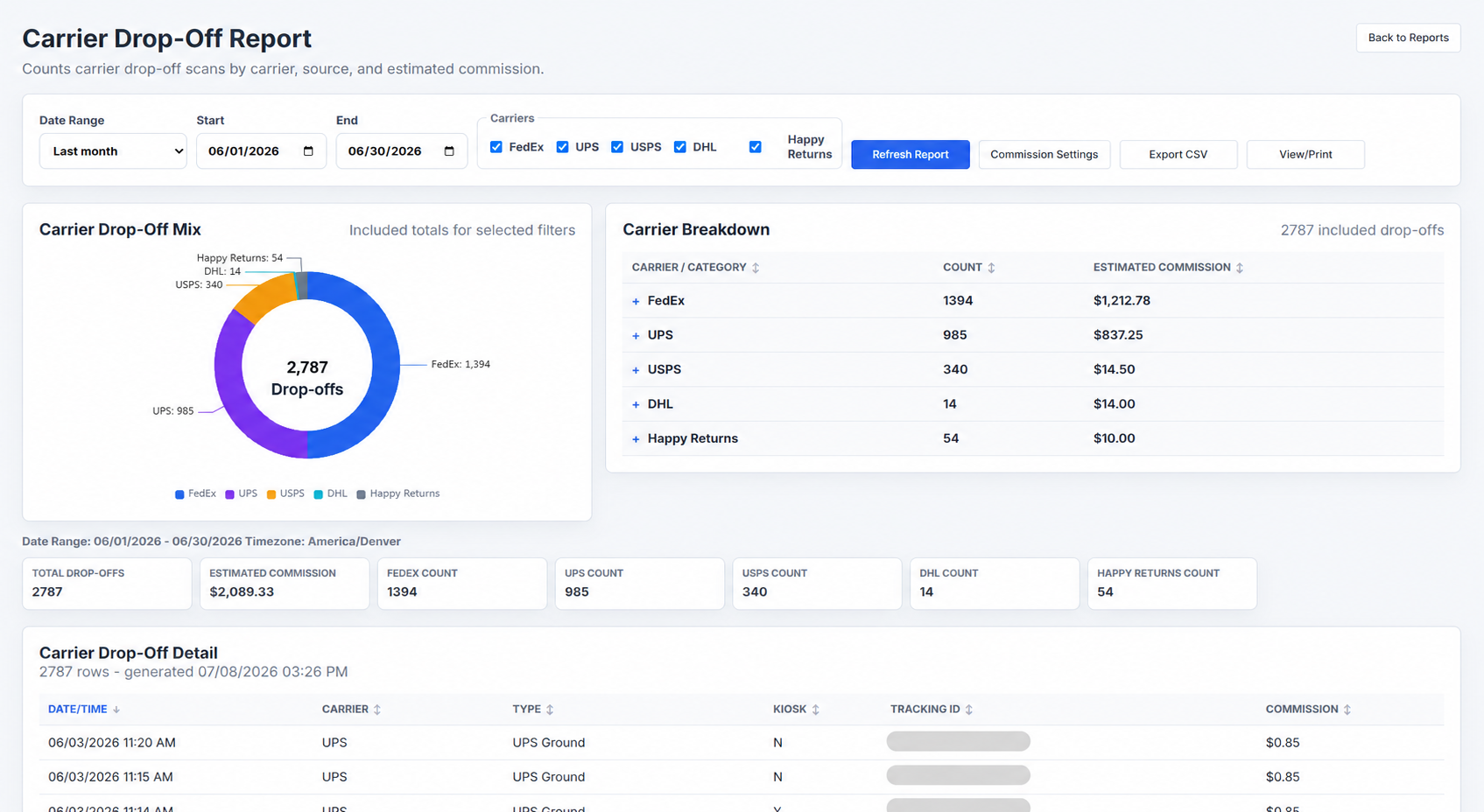Click the DHL Count 14 card
Screen dimensions: 1484x812
click(x=995, y=584)
